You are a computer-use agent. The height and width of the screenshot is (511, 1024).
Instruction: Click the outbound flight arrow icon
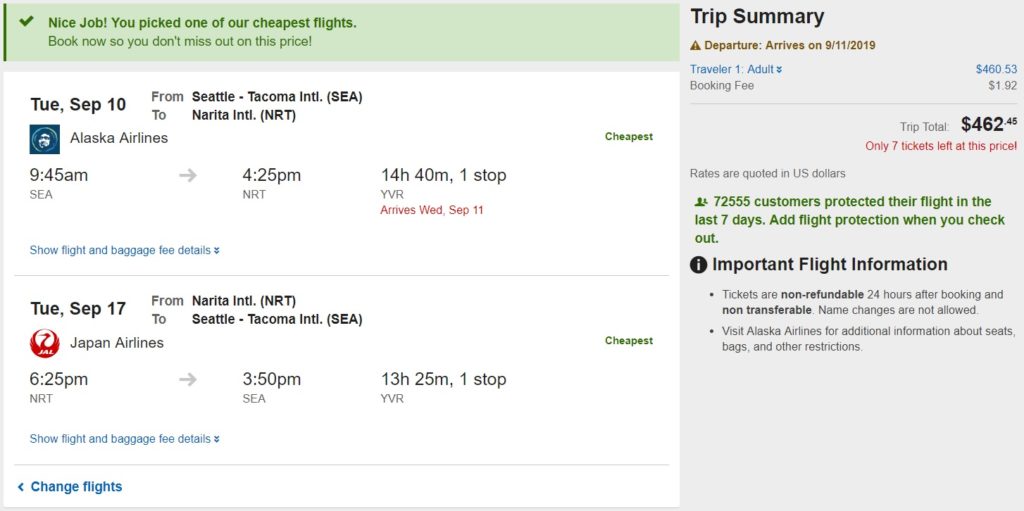click(188, 176)
